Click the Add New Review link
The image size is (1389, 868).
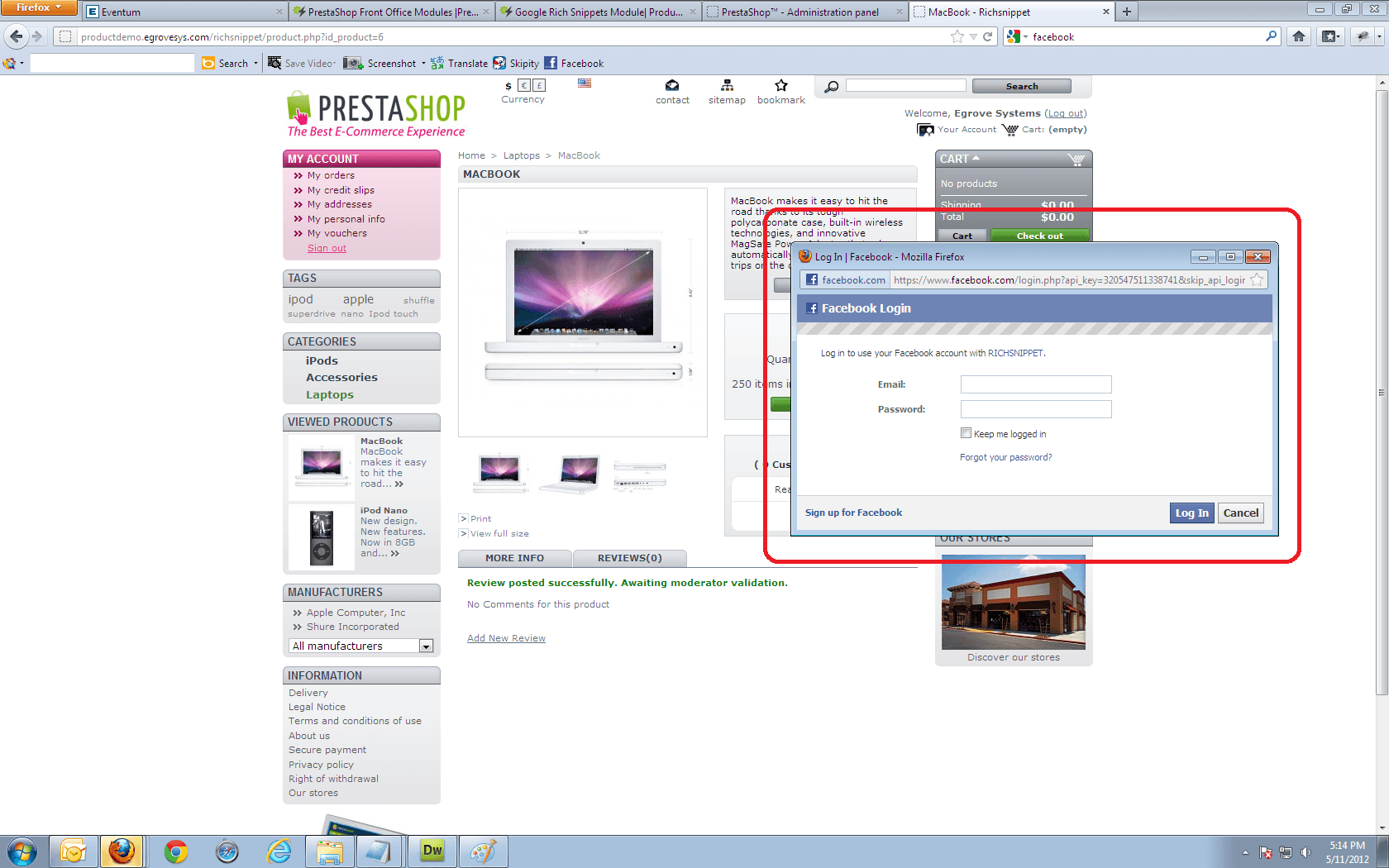(506, 638)
